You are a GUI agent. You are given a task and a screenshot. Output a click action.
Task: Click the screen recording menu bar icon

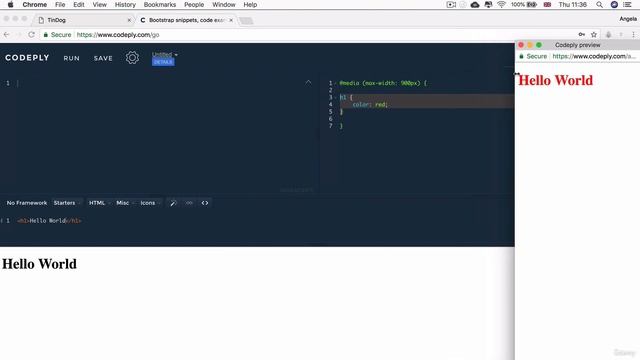coord(451,5)
